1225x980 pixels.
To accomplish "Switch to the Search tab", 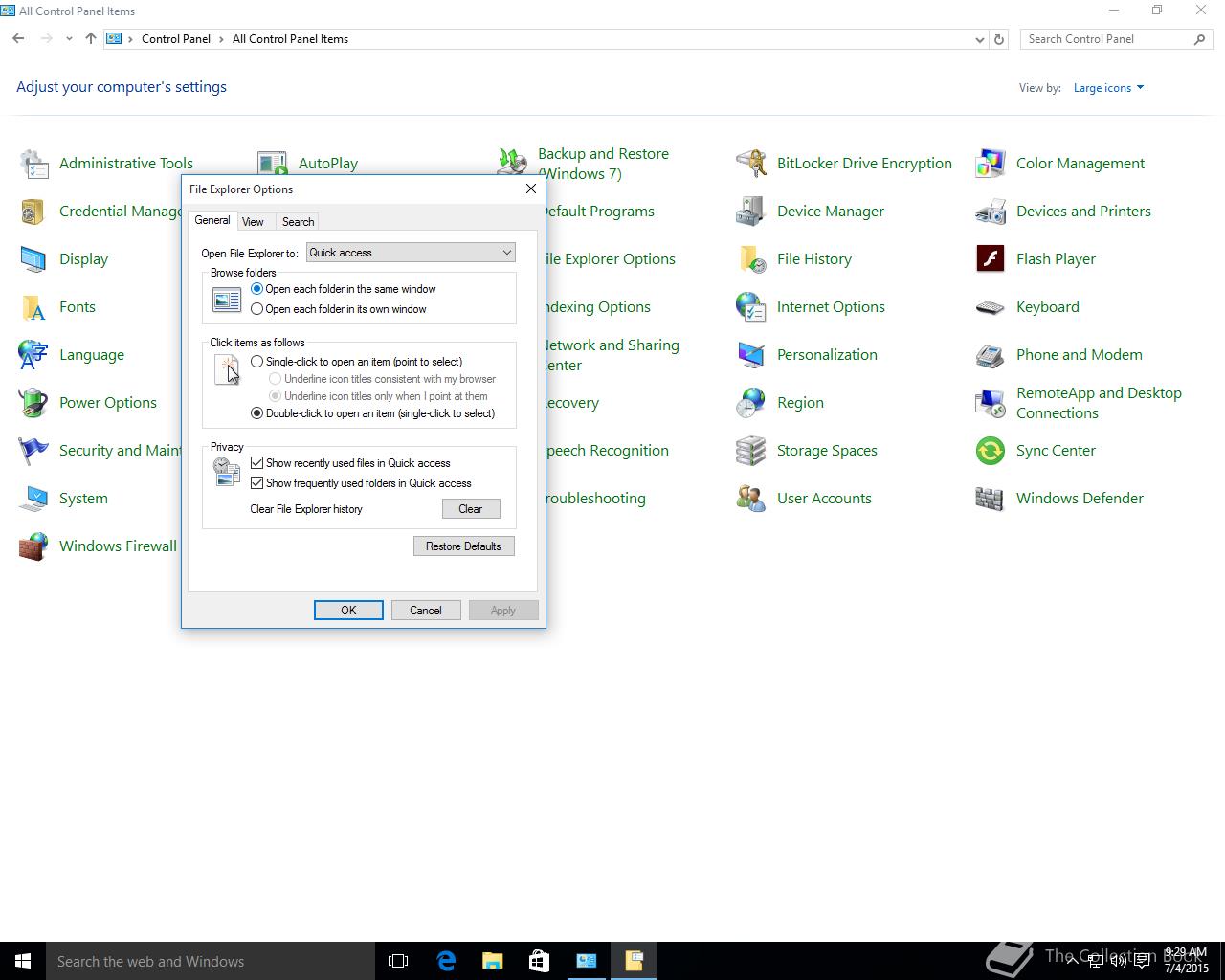I will pyautogui.click(x=298, y=222).
